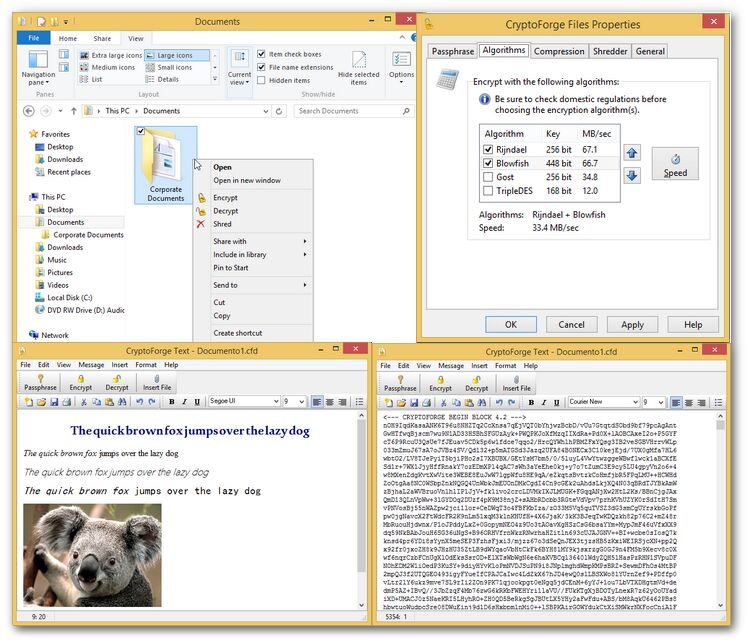Uncheck Blowfish algorithm checkbox
749x644 pixels.
[488, 163]
